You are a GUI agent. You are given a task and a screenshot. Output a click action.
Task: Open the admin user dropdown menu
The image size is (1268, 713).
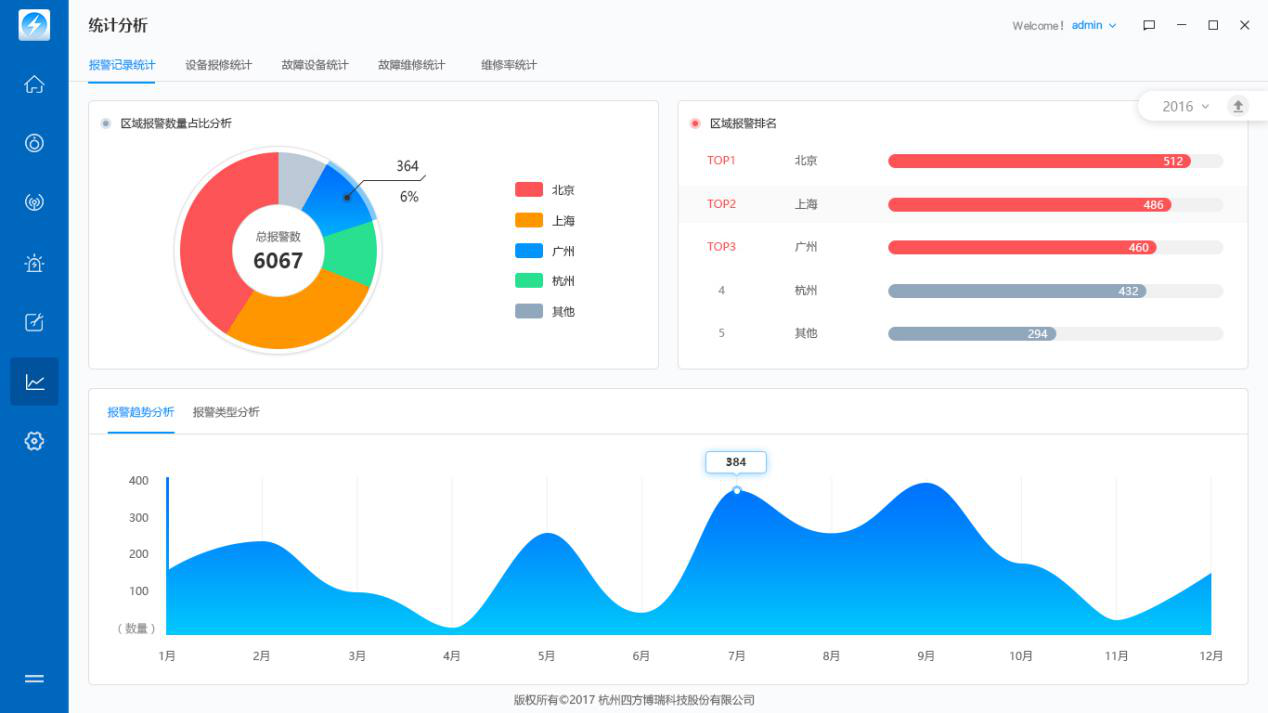pyautogui.click(x=1094, y=26)
